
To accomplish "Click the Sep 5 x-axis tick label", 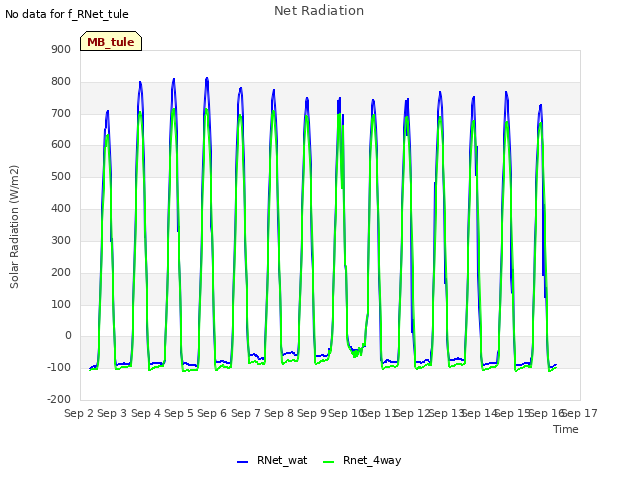I will coord(179,413).
